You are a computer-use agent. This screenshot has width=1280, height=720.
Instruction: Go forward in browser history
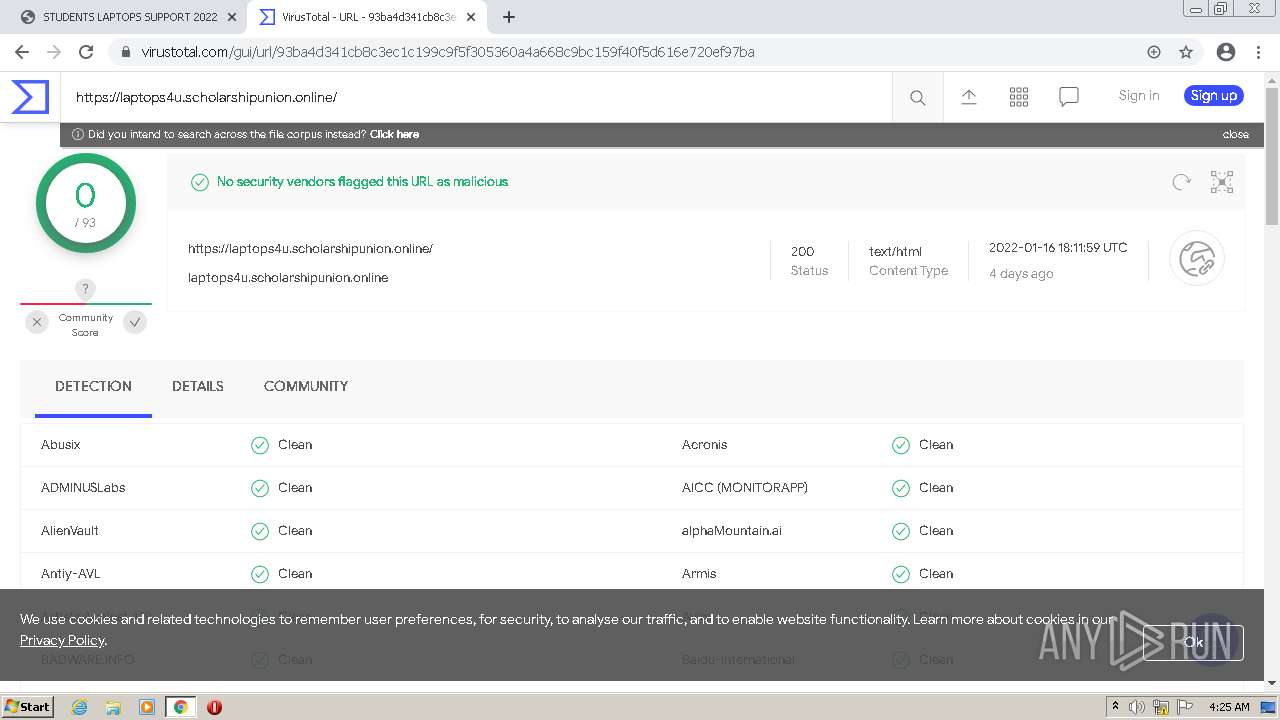tap(54, 52)
